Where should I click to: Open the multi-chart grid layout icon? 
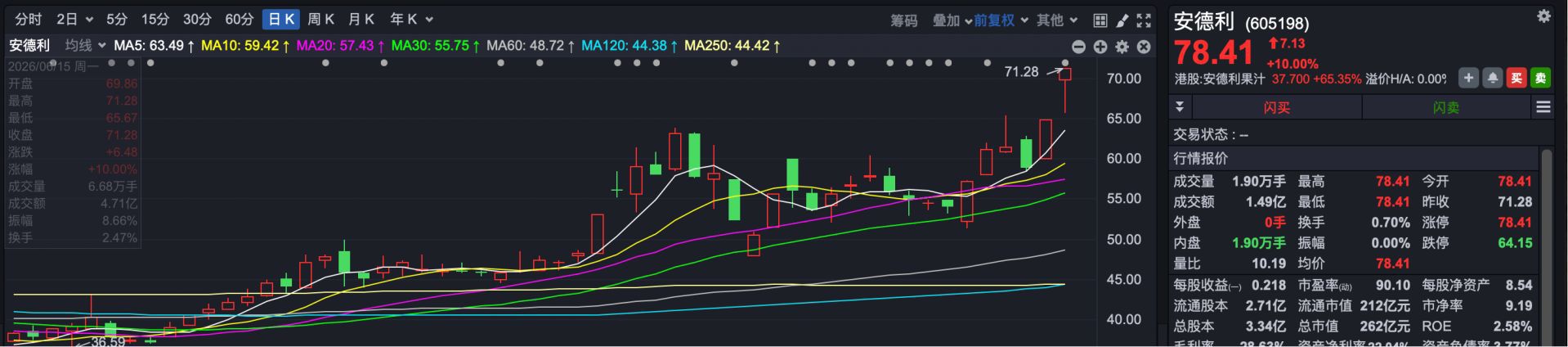[x=1100, y=20]
